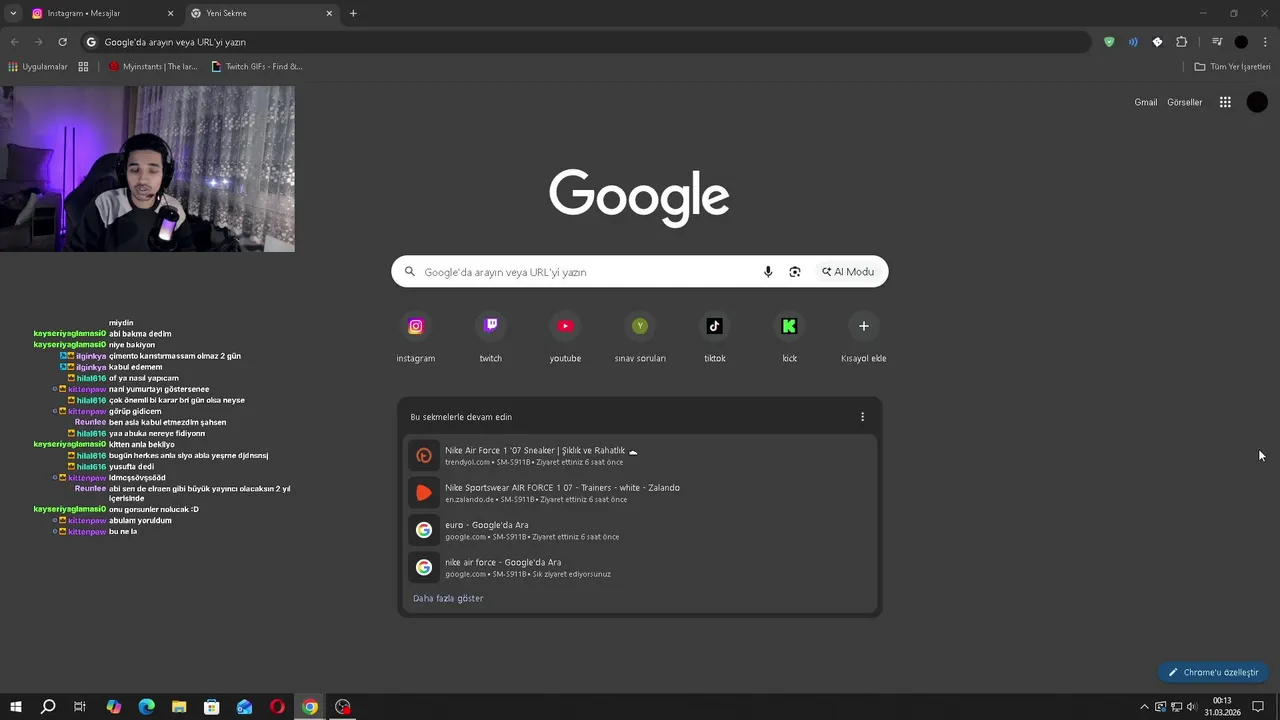Click chat message 'abulam yoruldum'
The height and width of the screenshot is (720, 1280).
(140, 520)
